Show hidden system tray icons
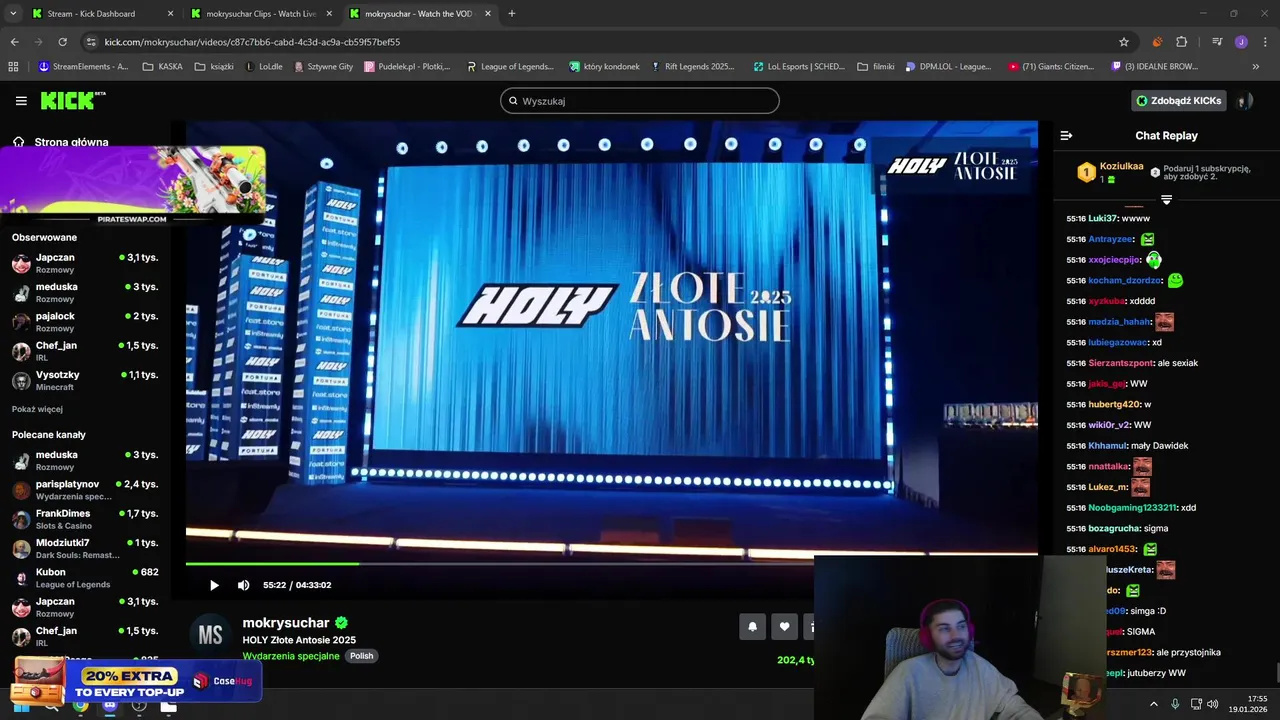This screenshot has height=720, width=1280. [x=1153, y=704]
